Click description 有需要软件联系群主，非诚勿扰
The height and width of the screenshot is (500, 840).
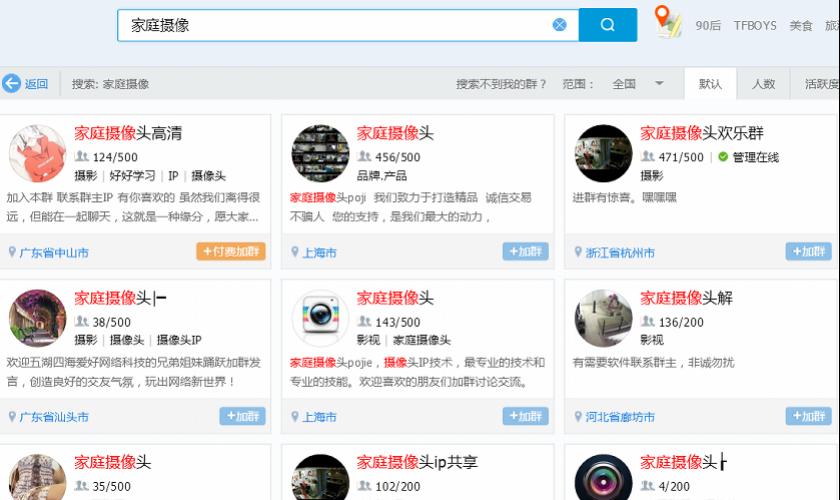point(654,362)
